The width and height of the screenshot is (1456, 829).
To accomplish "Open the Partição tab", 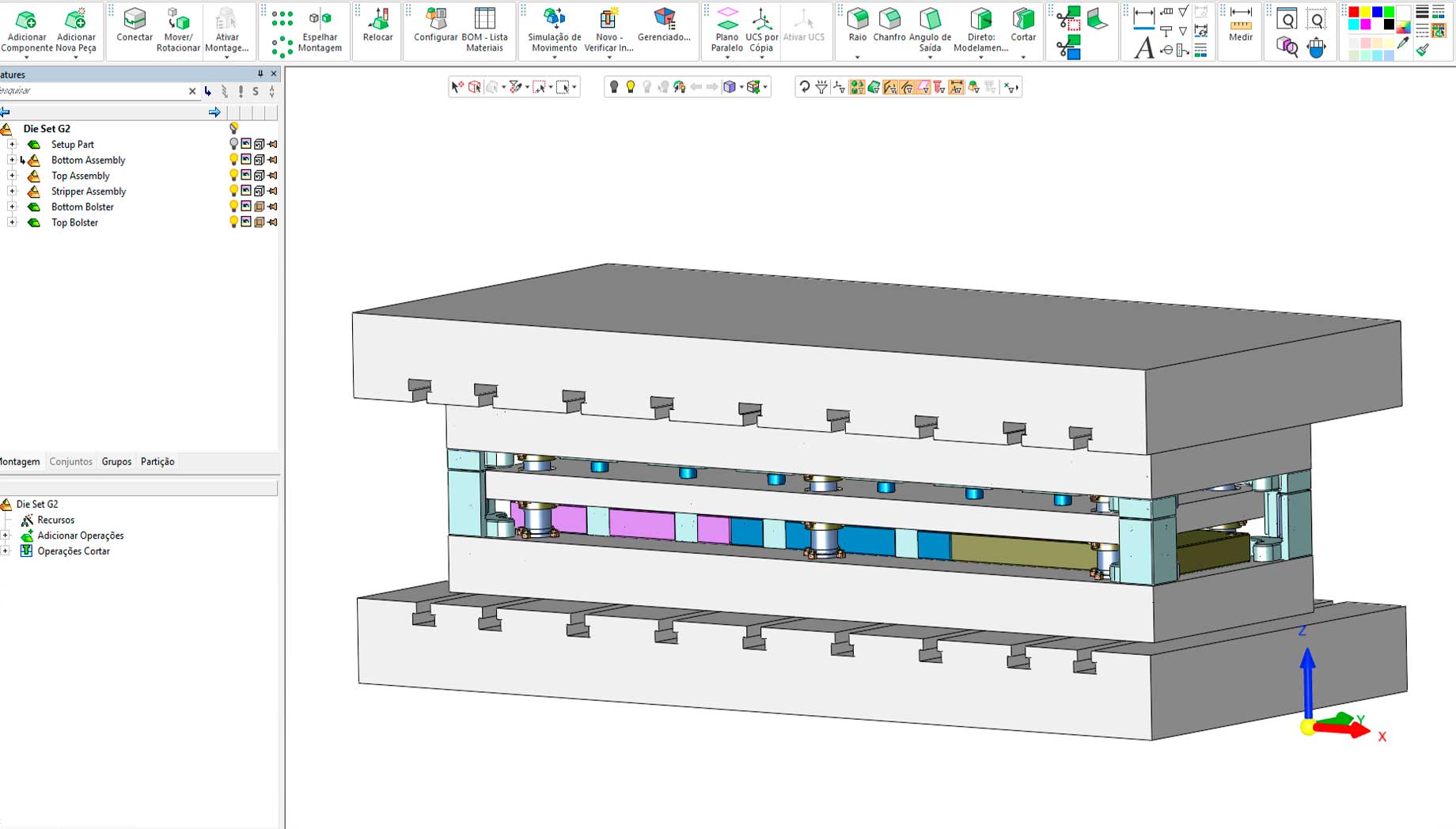I will point(157,462).
